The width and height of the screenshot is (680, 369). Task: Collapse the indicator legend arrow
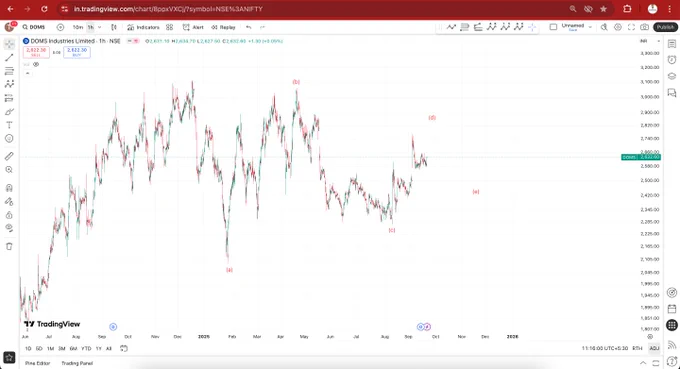coord(27,73)
